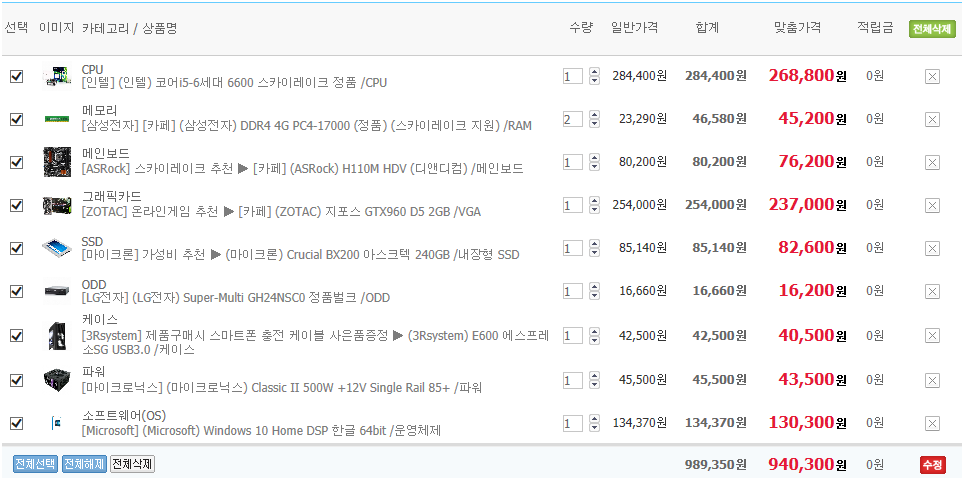Click the 맞춤가격 column header
The image size is (966, 478).
pyautogui.click(x=797, y=28)
